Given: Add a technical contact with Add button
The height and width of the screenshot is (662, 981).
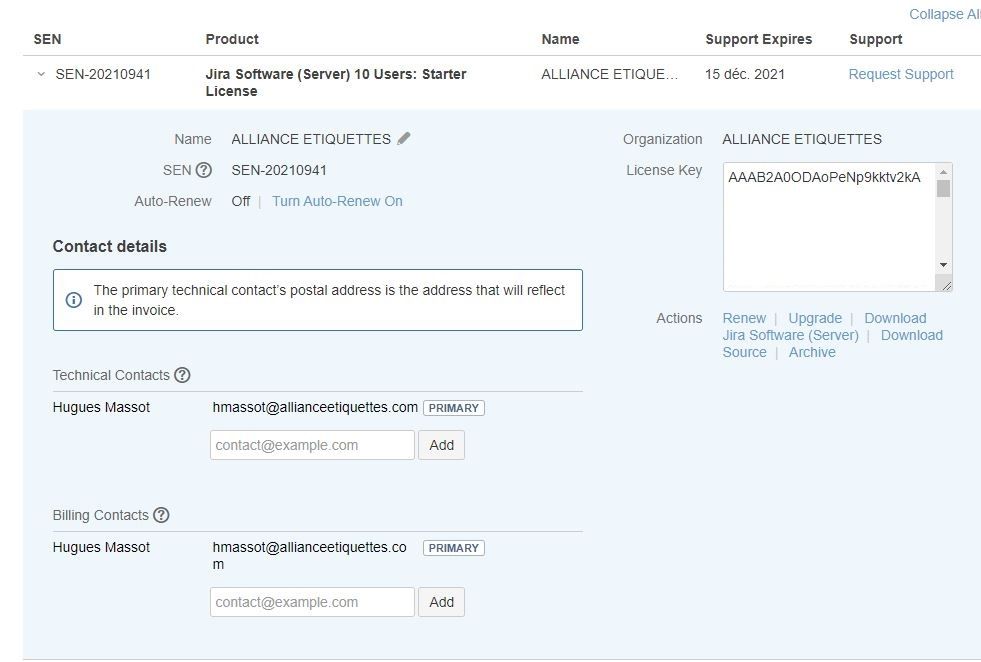Looking at the screenshot, I should click(x=442, y=445).
